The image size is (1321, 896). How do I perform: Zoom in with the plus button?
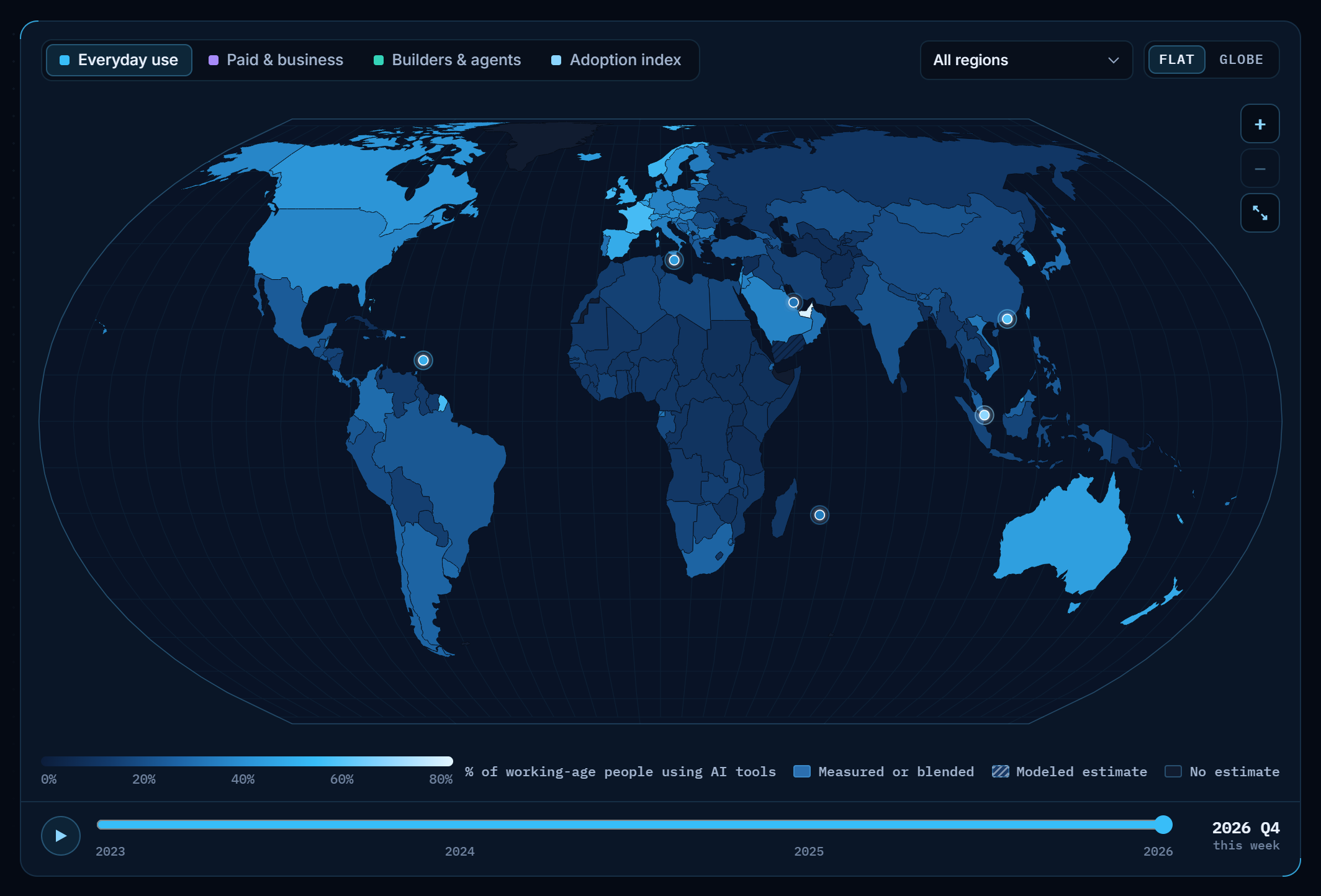coord(1260,124)
